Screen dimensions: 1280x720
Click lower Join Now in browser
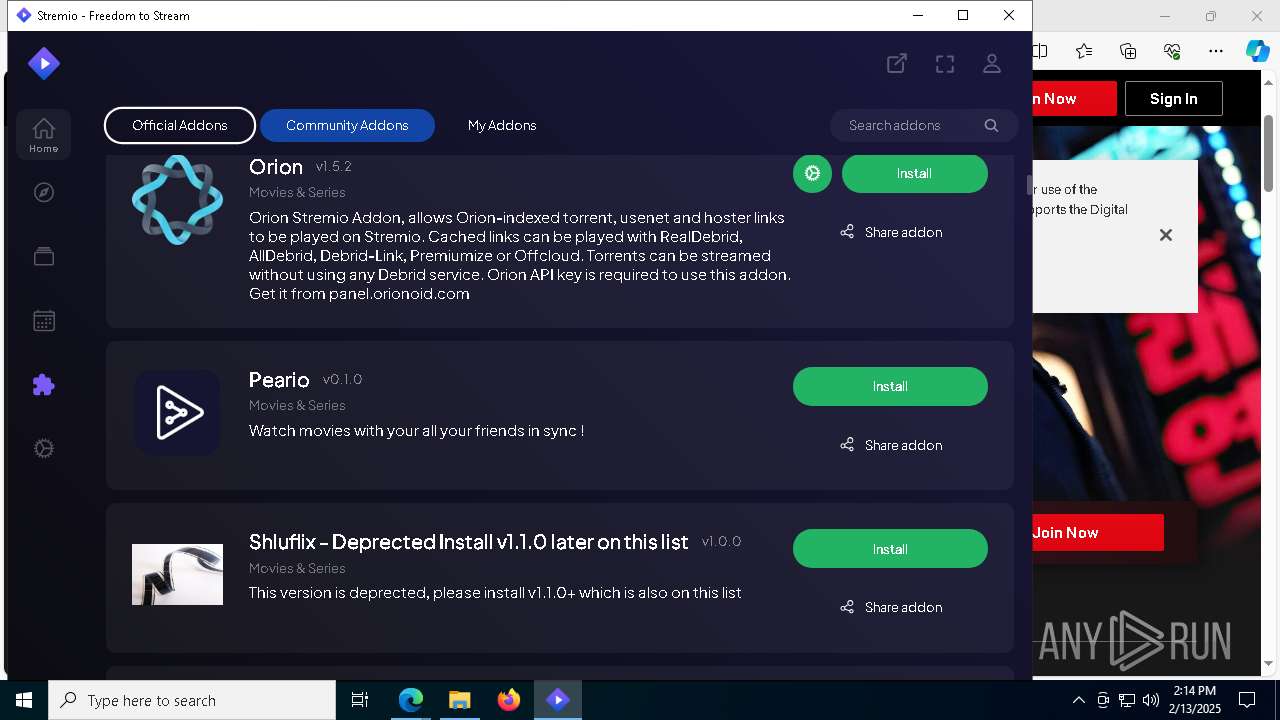(1098, 532)
